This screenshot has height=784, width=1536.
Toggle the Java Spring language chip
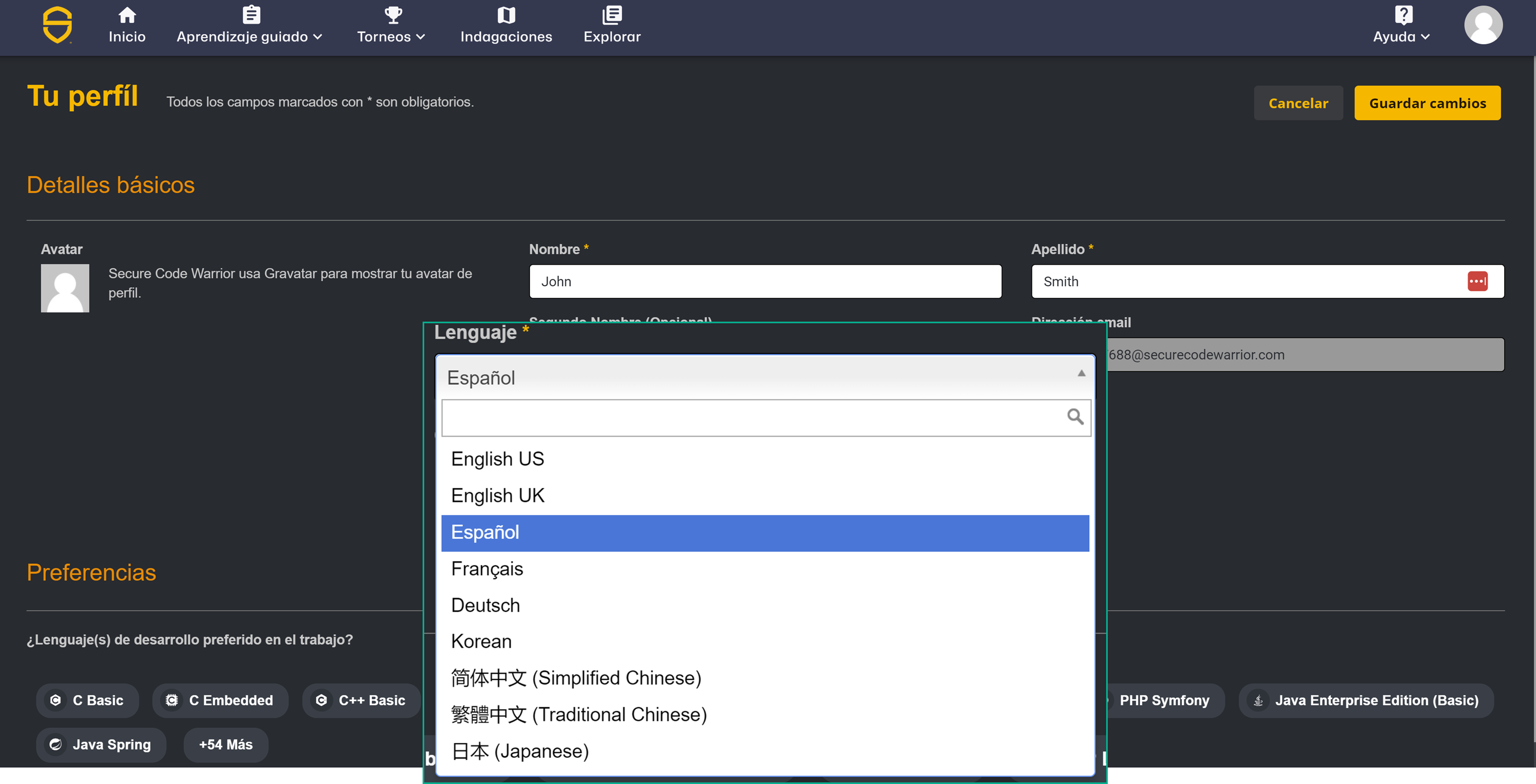coord(101,744)
